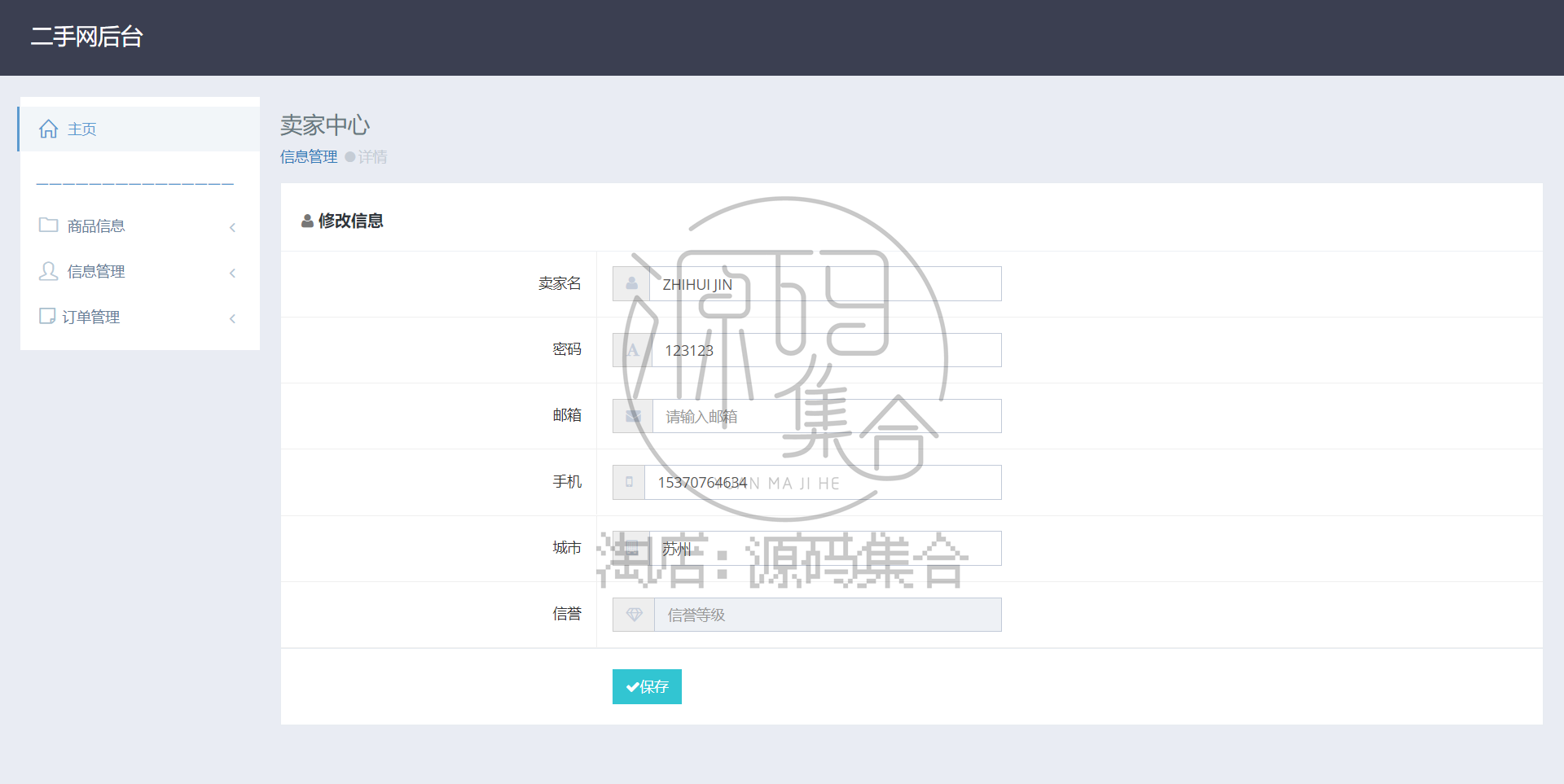This screenshot has width=1564, height=784.
Task: Focus the 密码 input showing 123123
Action: tap(826, 350)
